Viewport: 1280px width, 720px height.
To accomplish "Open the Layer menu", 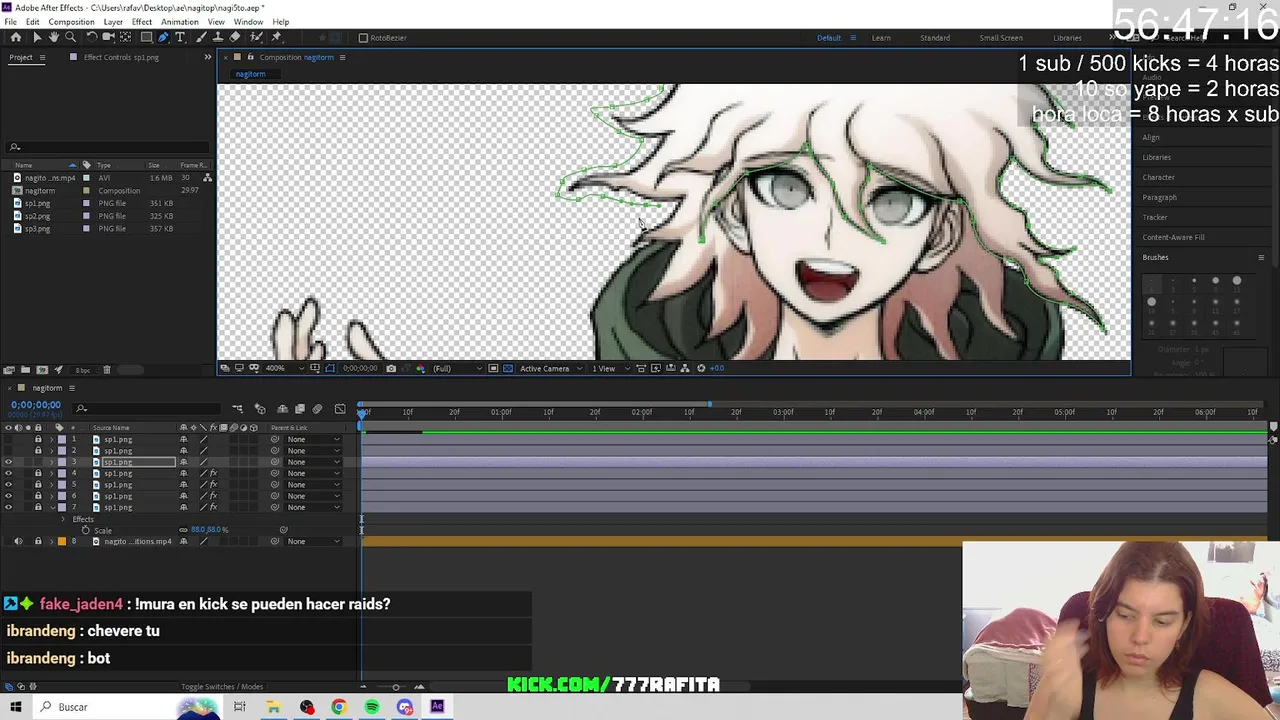I will (113, 22).
